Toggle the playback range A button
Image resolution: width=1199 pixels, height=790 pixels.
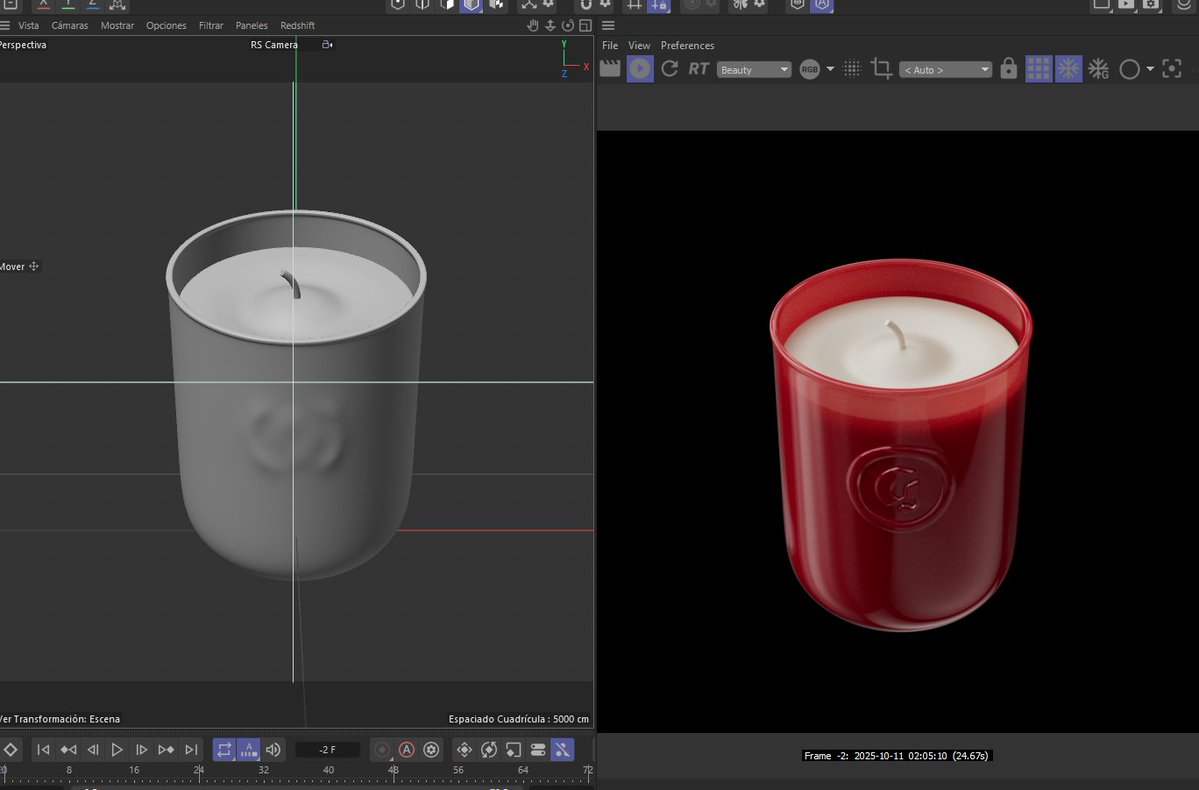(x=249, y=749)
